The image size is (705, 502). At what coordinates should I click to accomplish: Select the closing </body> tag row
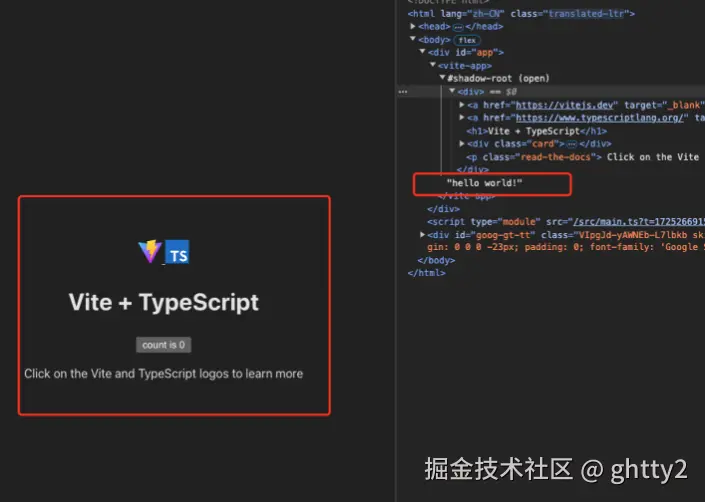point(436,260)
